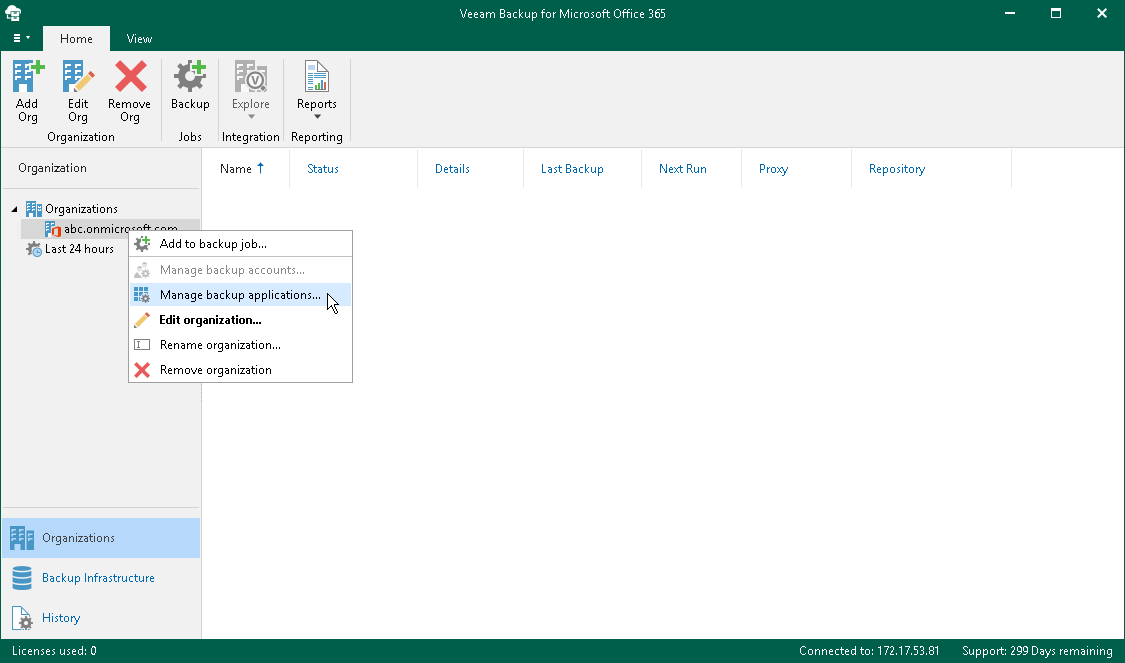Switch to the Home ribbon tab
Viewport: 1125px width, 663px height.
[76, 39]
